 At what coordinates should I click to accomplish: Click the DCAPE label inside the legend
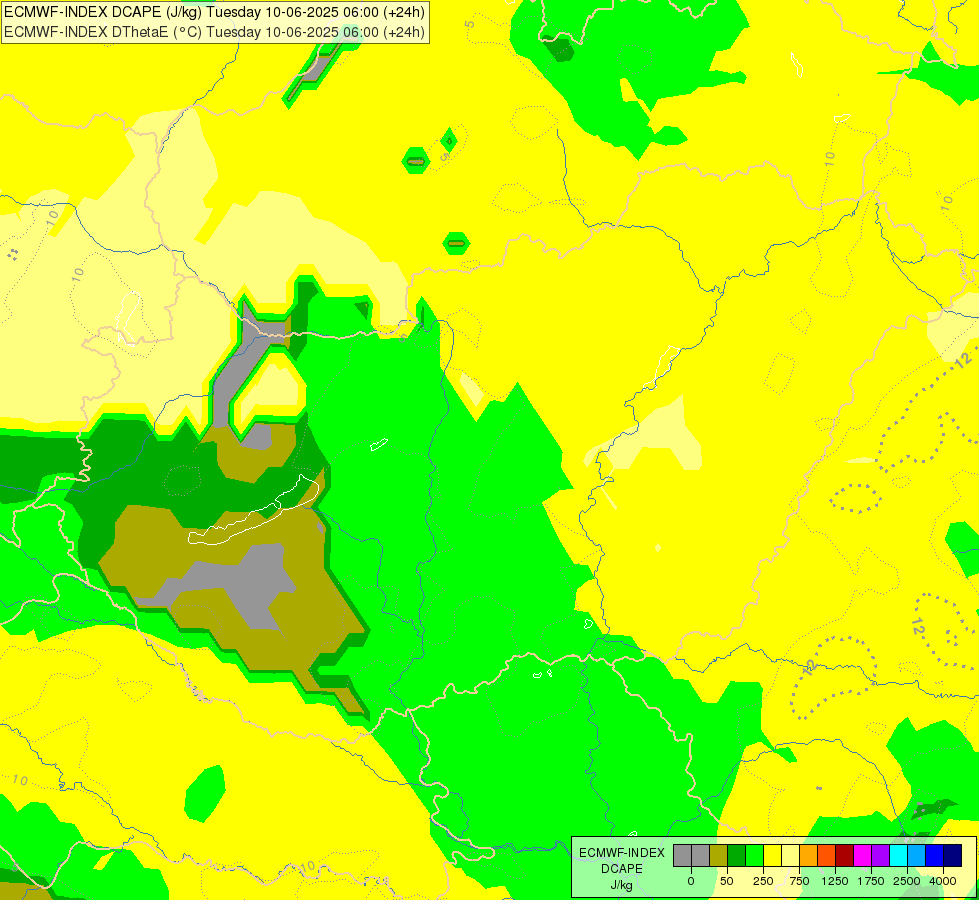point(622,869)
